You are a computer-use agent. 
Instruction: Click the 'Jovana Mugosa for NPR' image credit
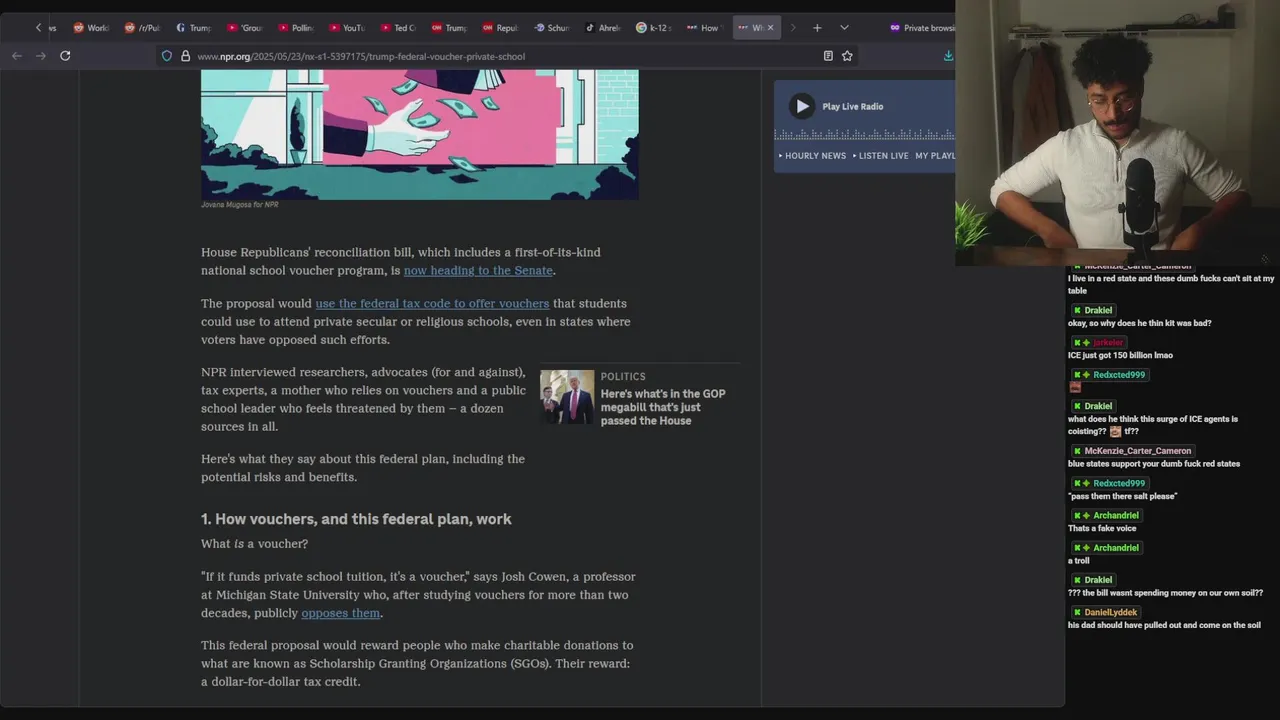(239, 205)
